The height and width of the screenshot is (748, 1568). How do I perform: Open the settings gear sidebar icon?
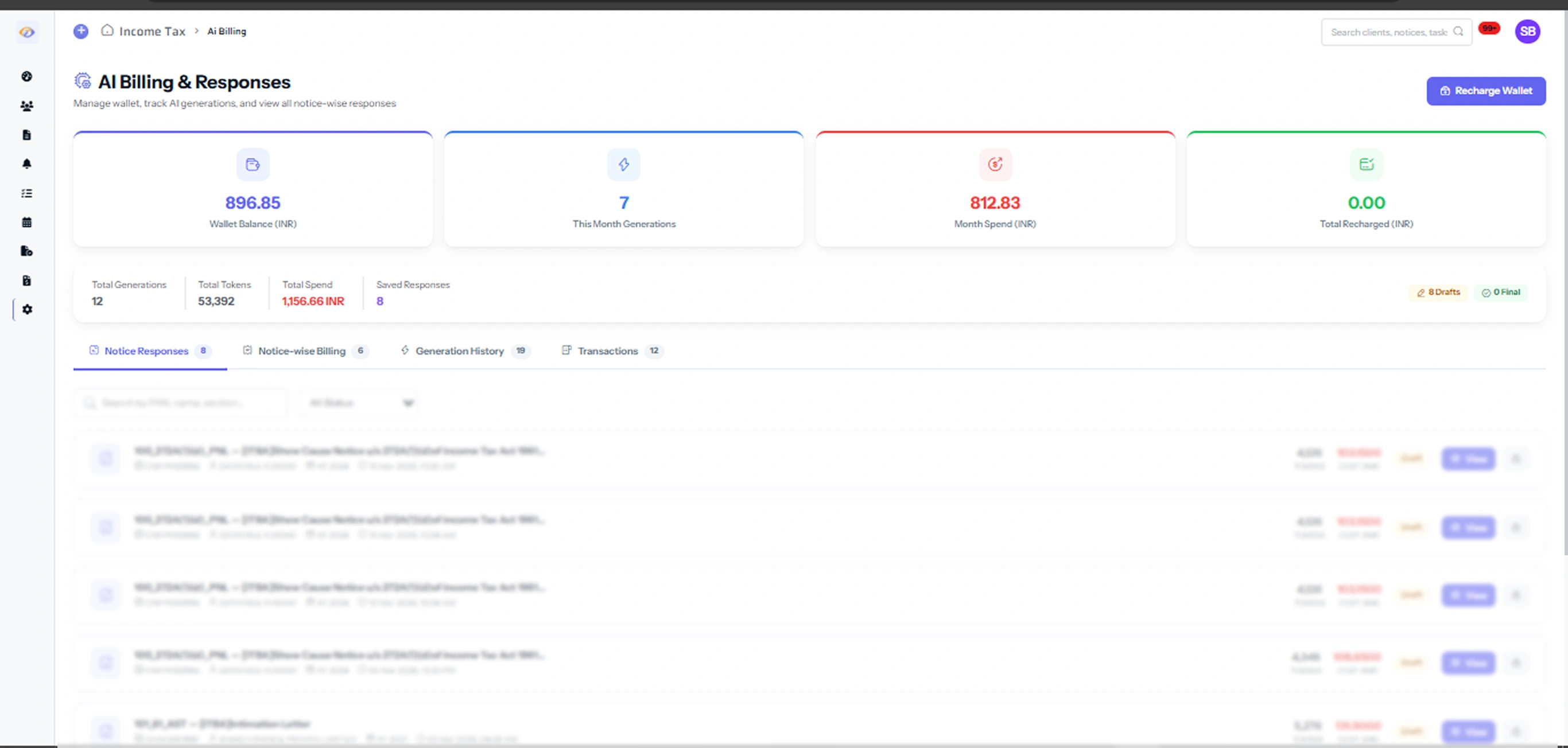27,310
